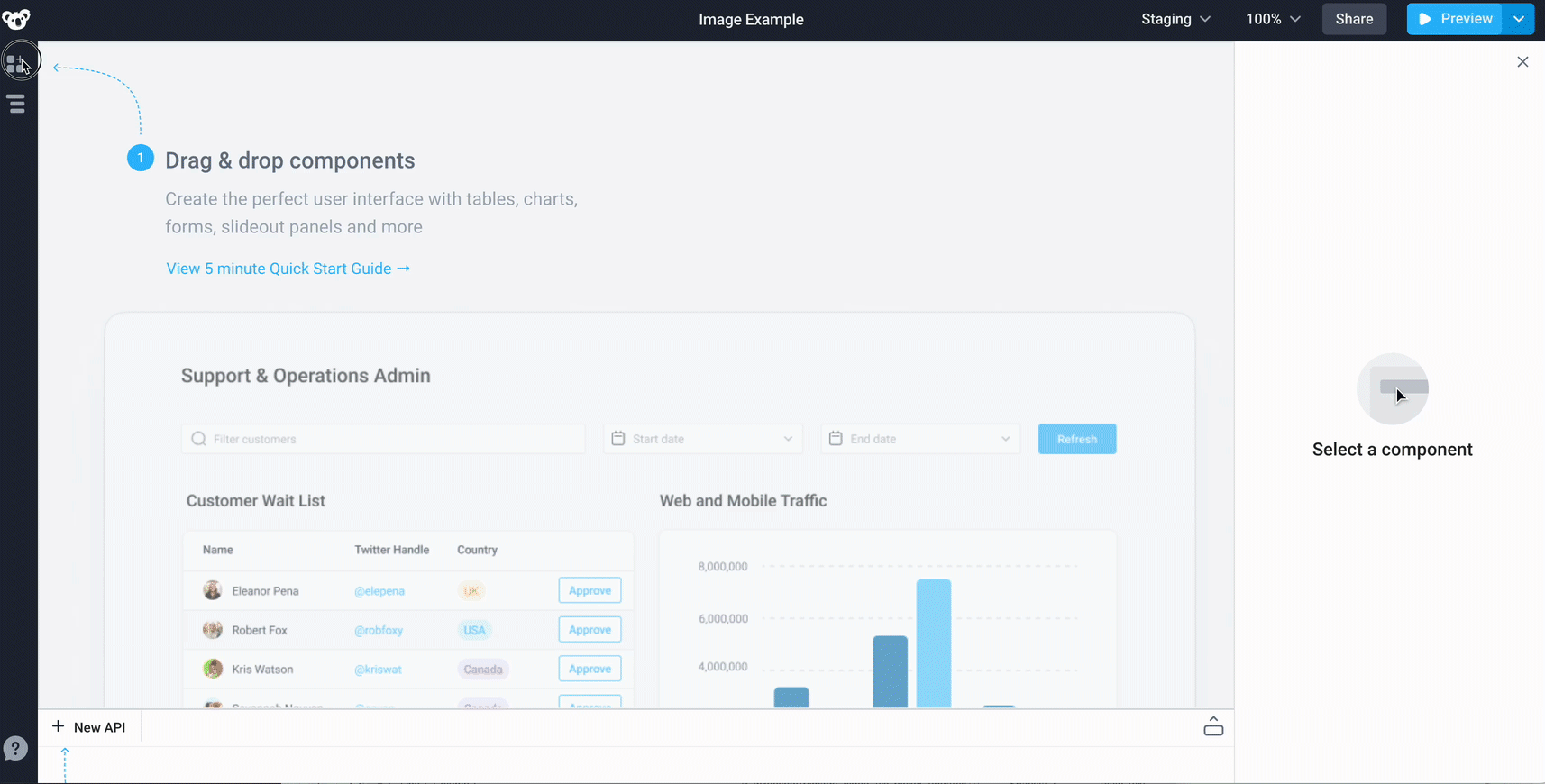Open the add components panel icon
The image size is (1545, 784).
pyautogui.click(x=18, y=62)
